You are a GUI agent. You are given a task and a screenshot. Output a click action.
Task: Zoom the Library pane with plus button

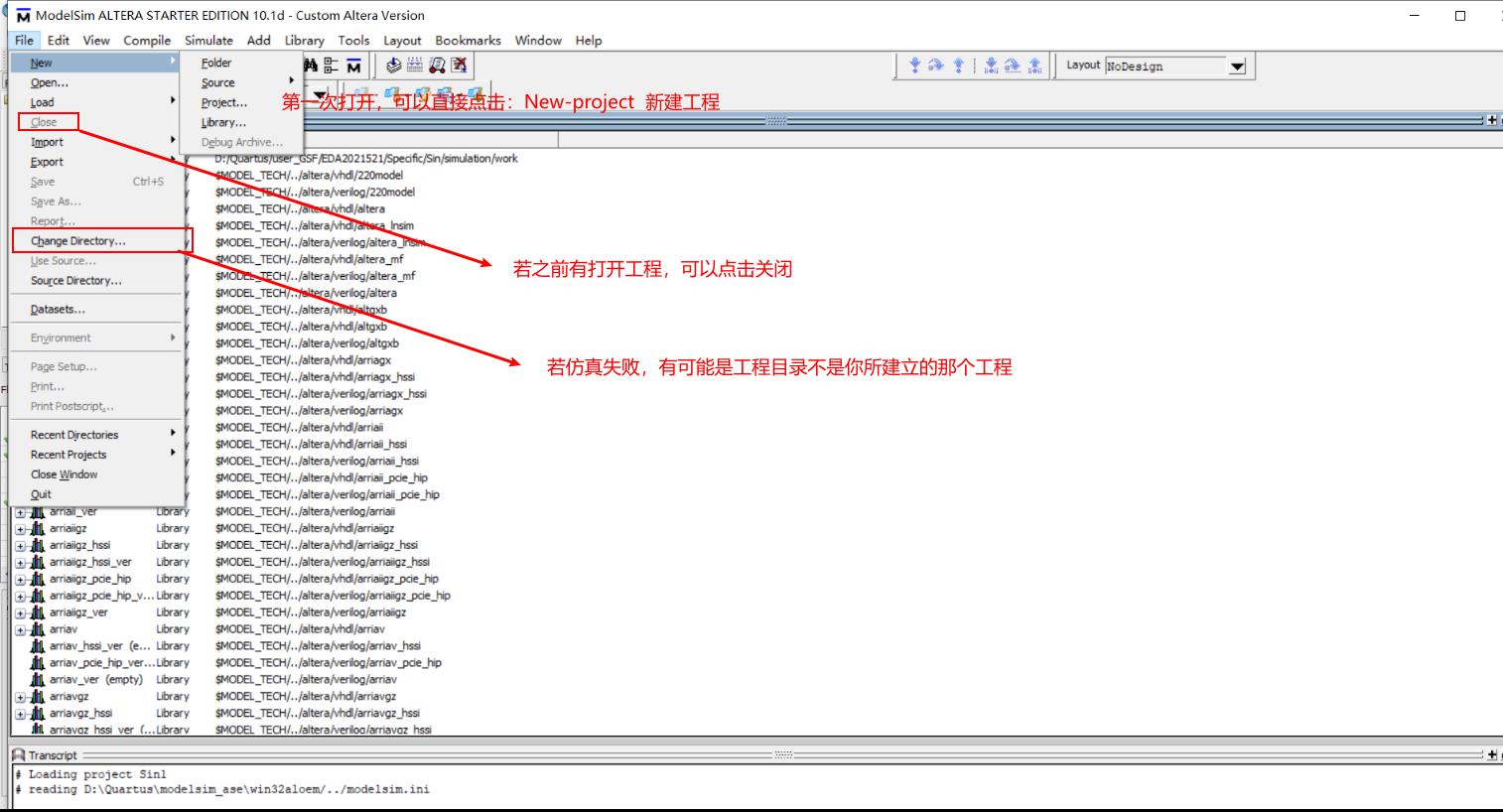(1492, 120)
